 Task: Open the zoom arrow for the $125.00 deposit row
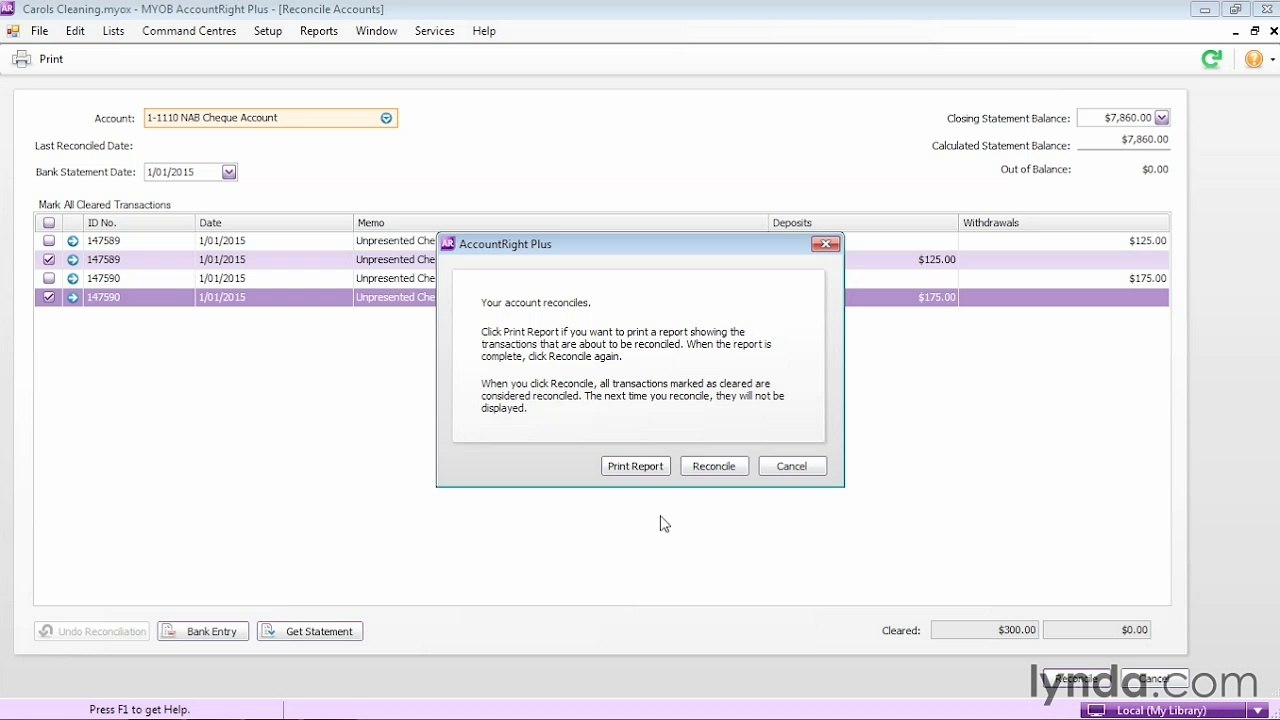coord(73,260)
